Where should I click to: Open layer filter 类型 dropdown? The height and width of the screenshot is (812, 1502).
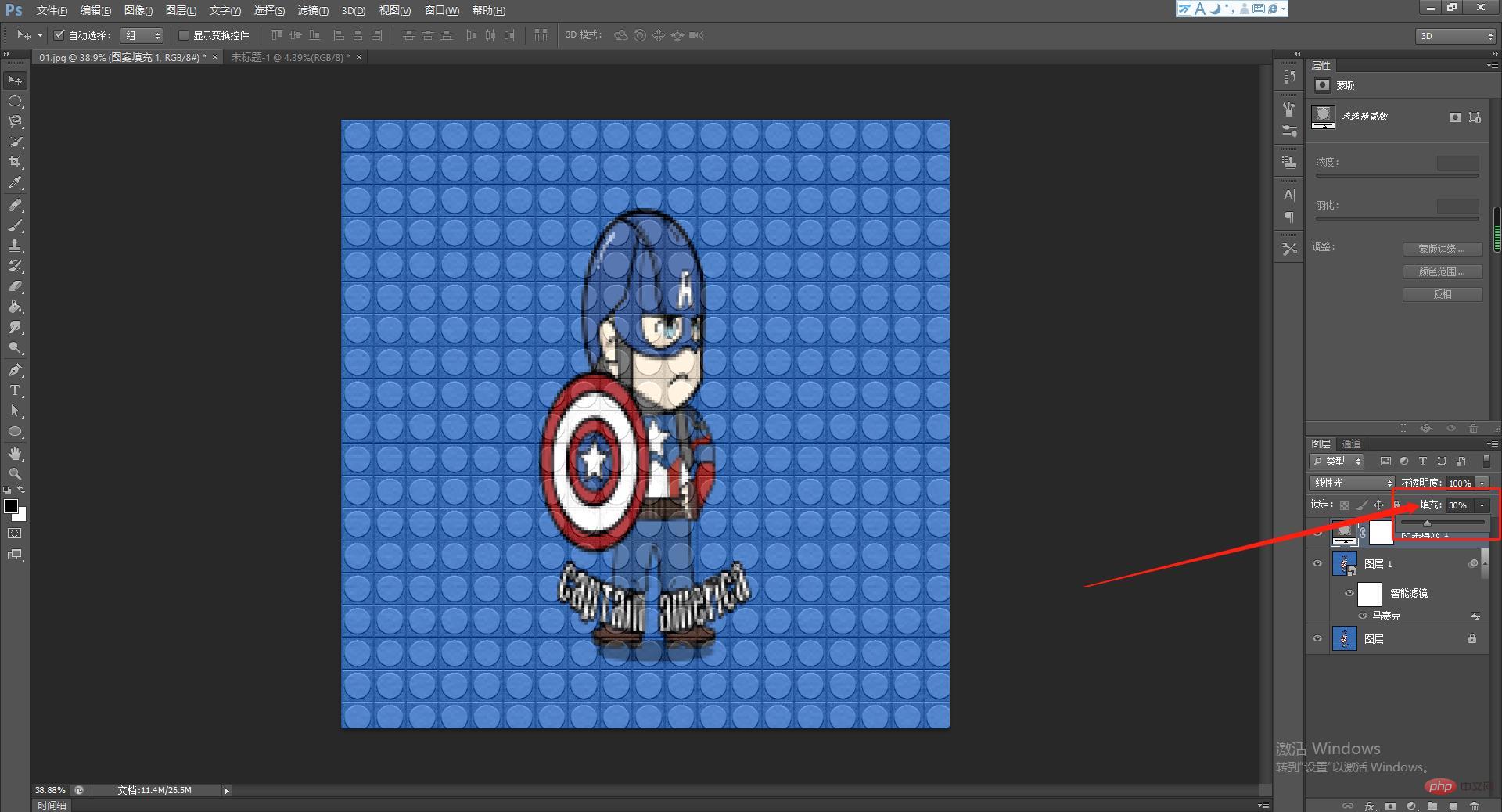[1337, 461]
